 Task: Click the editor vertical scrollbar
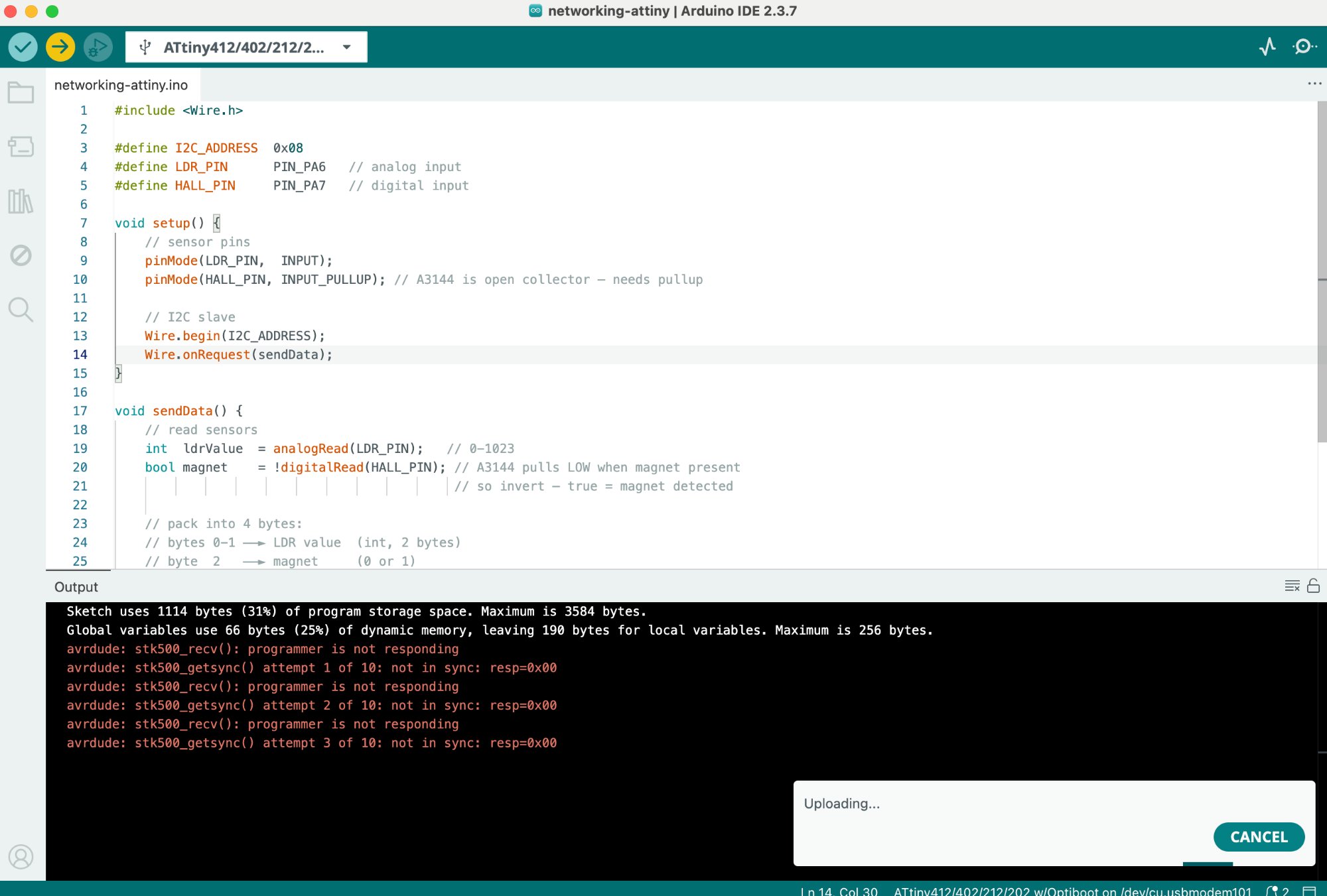pos(1321,272)
